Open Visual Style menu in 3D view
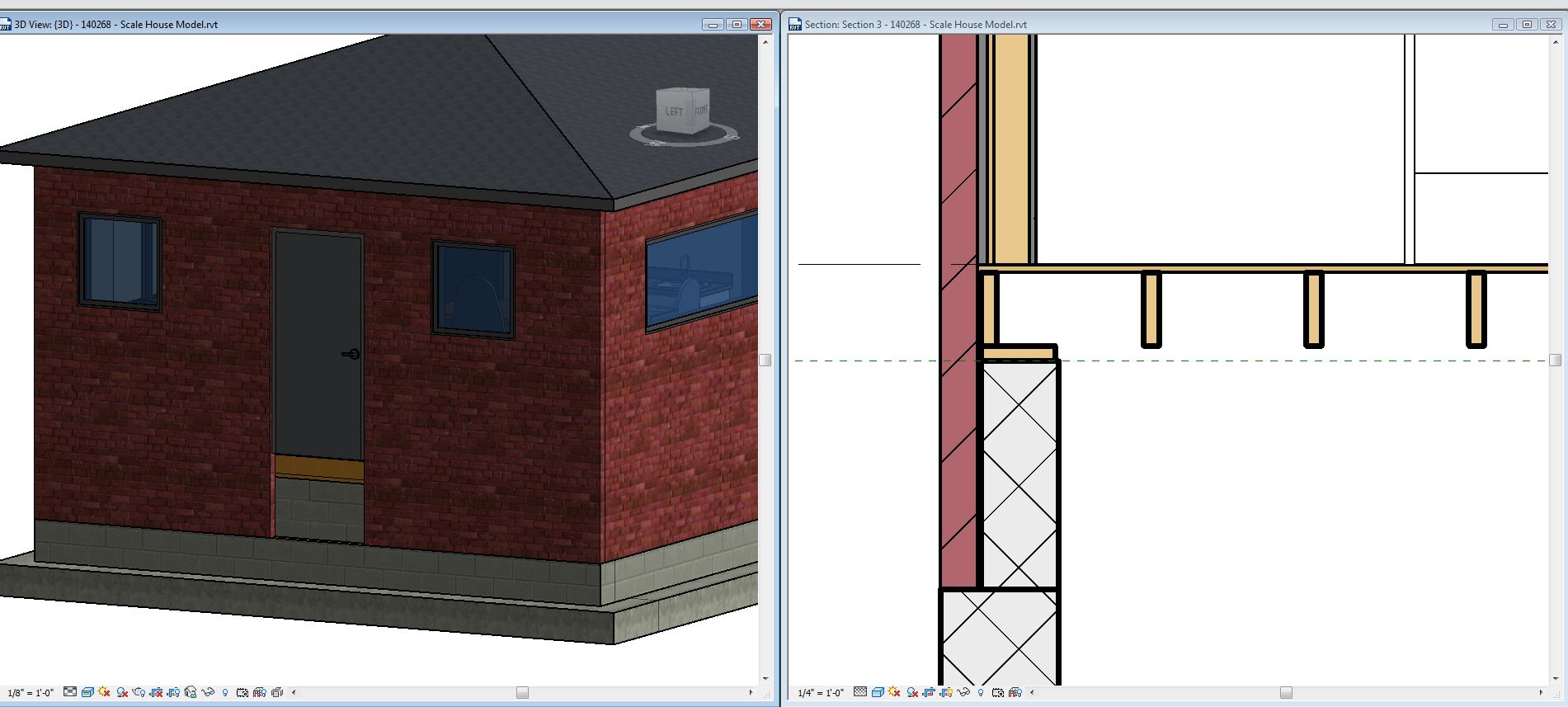This screenshot has height=707, width=1568. [87, 692]
